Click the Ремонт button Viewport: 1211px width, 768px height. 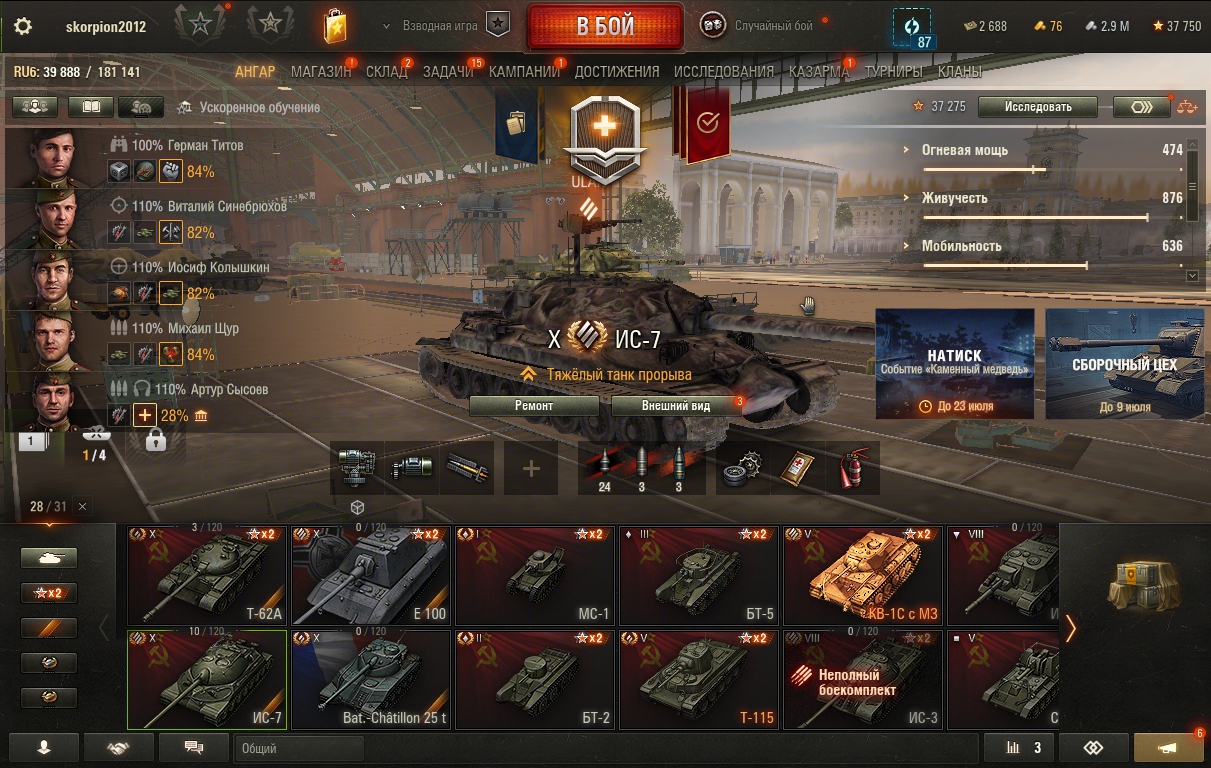(x=534, y=406)
